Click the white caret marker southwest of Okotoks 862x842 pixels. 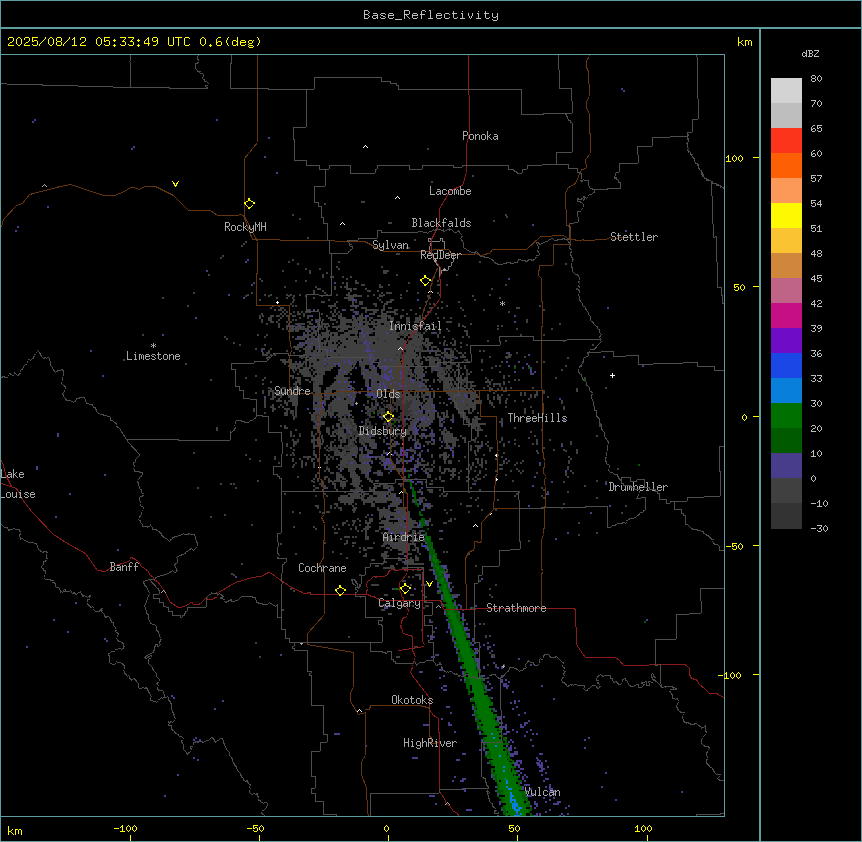359,711
